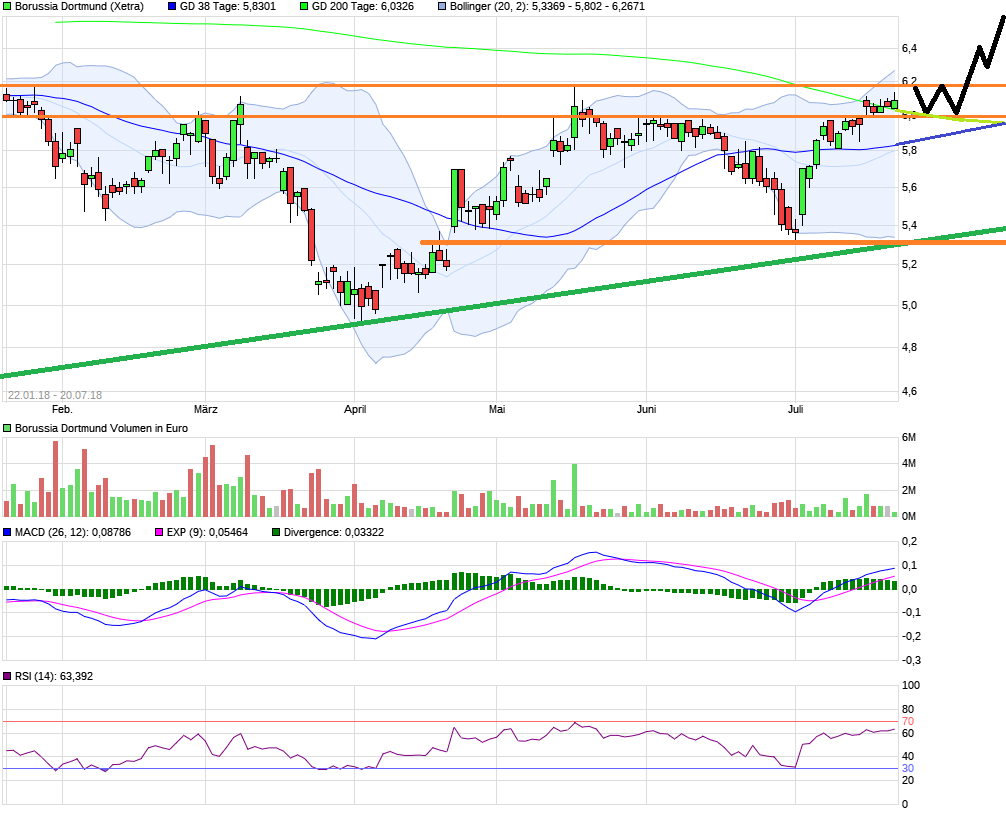The image size is (1006, 814).
Task: Click the 'GD 200 Tage: 6,0326' label
Action: pyautogui.click(x=362, y=6)
